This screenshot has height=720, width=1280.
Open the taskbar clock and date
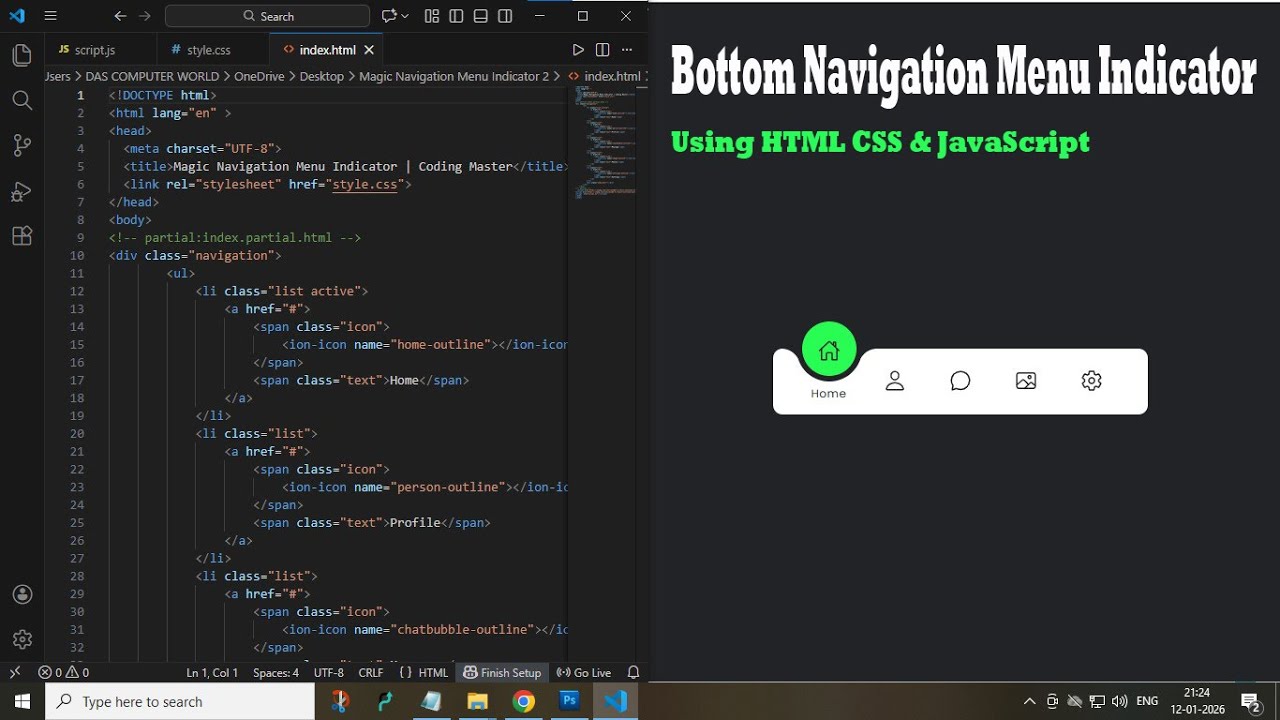click(x=1197, y=701)
